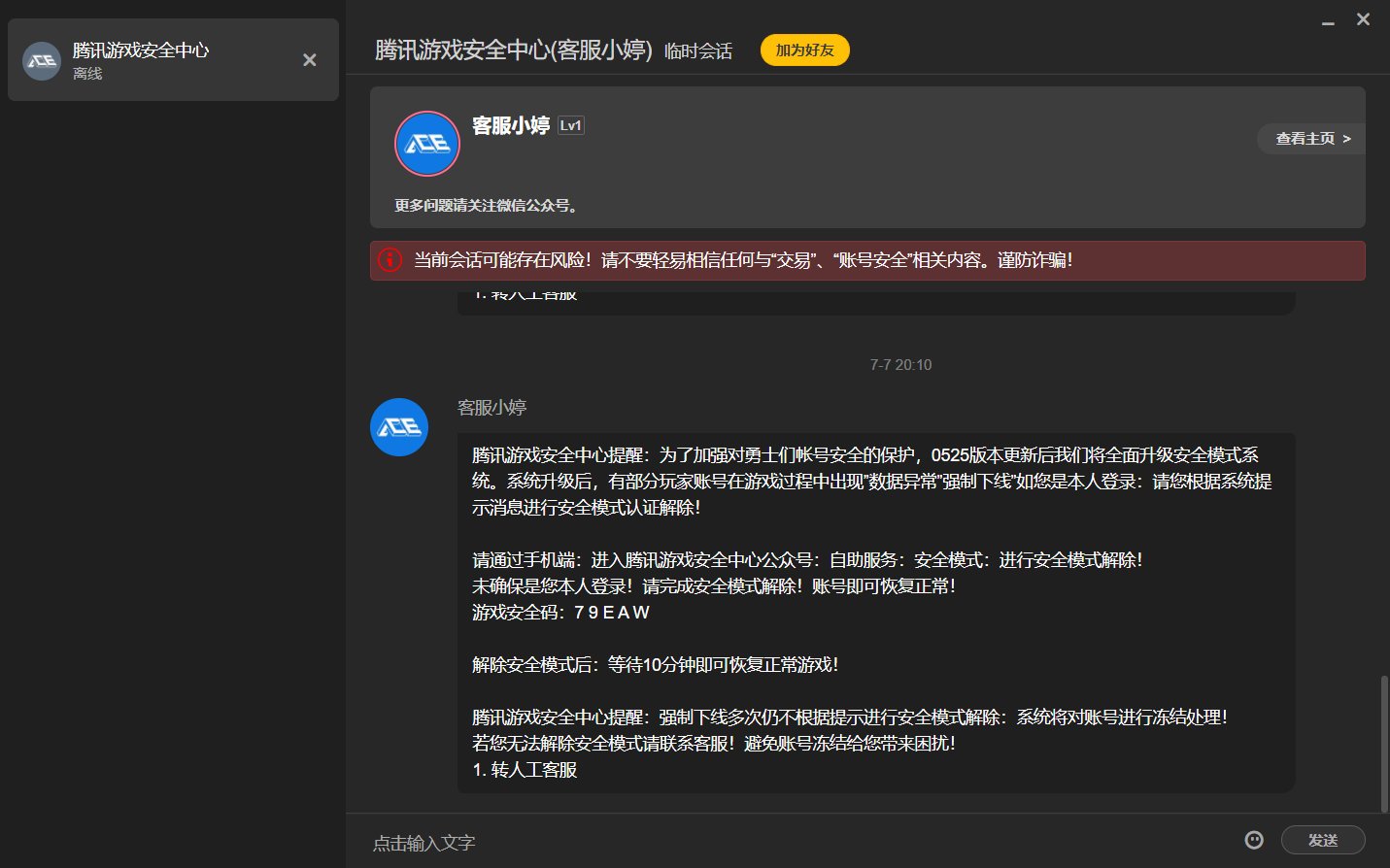Open profile via 查看主页 button

pos(1312,139)
